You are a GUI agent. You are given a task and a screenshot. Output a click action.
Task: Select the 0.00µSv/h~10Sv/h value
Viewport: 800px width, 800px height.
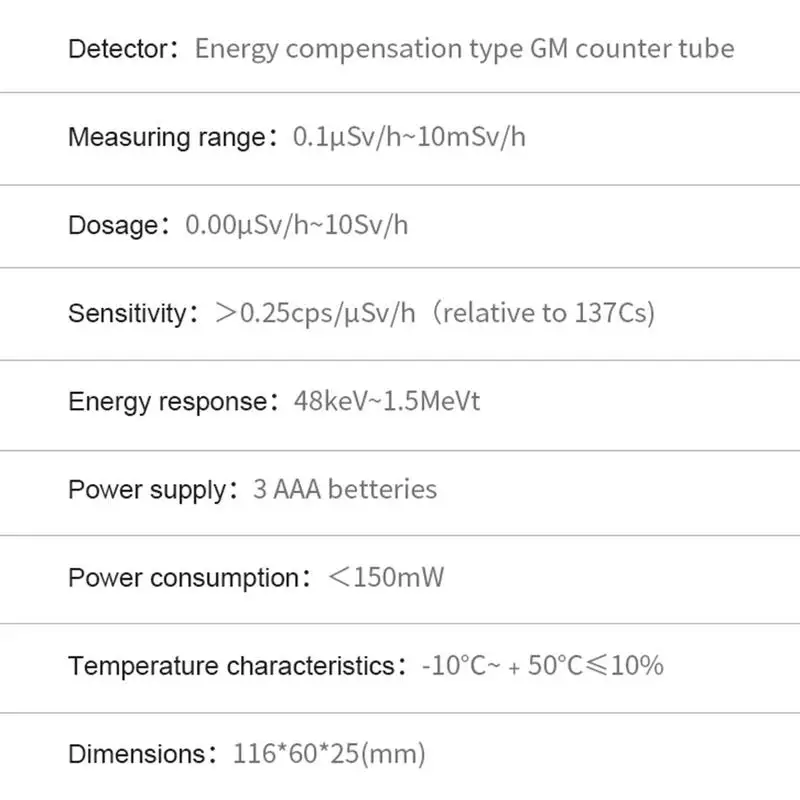tap(297, 225)
